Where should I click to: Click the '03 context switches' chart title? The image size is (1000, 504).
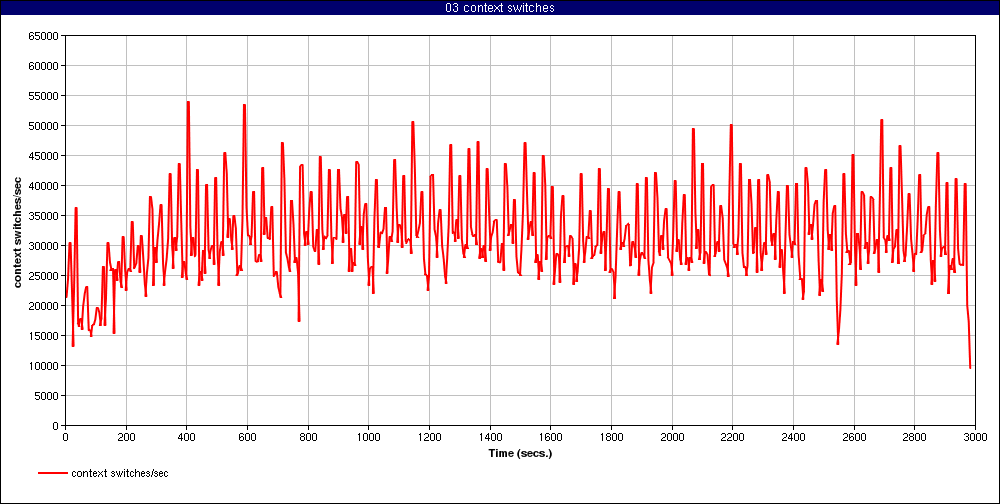click(499, 8)
